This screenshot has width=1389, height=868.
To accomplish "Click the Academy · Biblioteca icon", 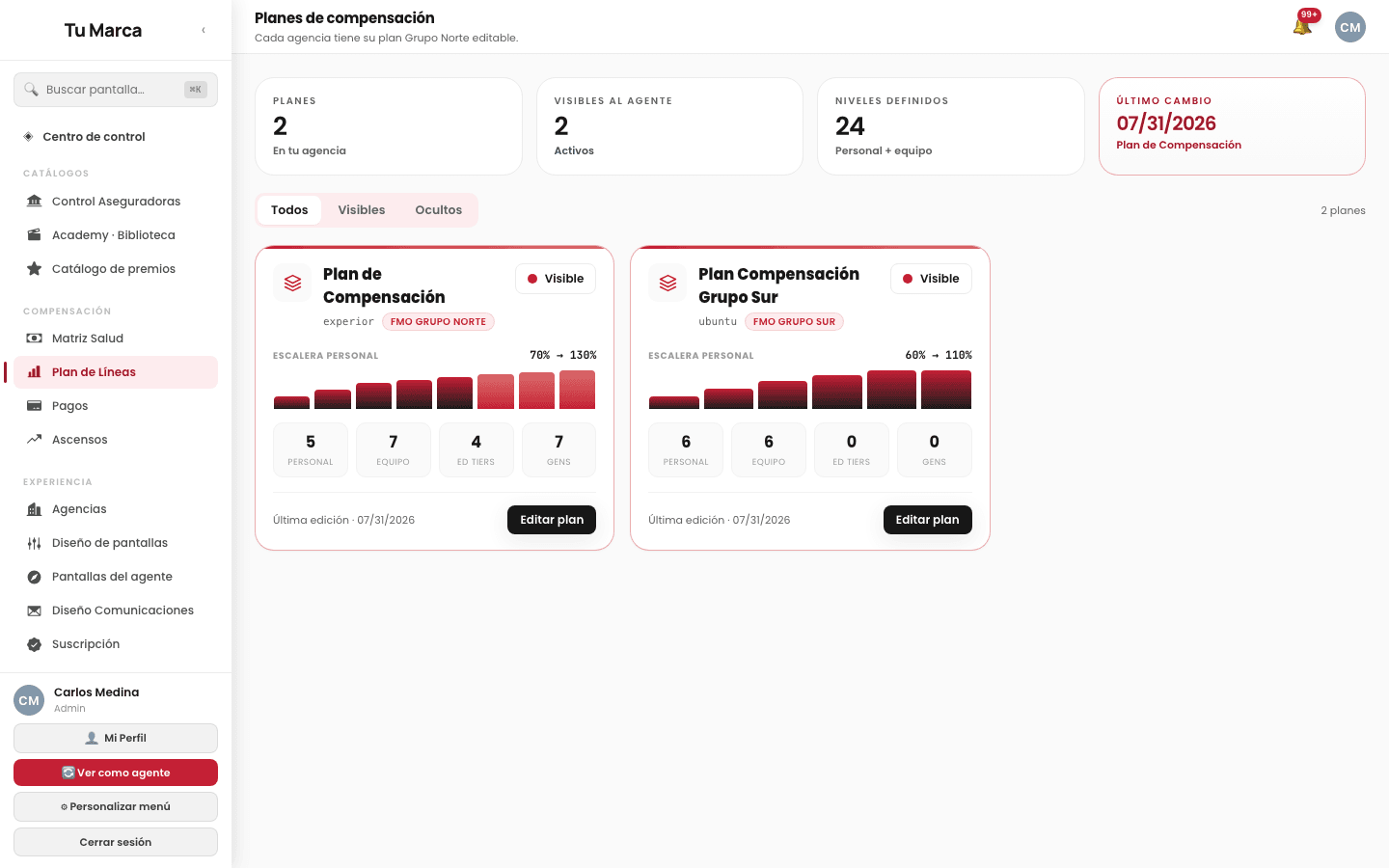I will (35, 235).
